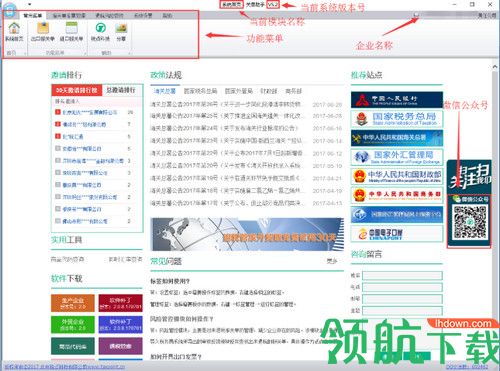The image size is (500, 371).
Task: Click the left link under 实用工具
Action: pyautogui.click(x=68, y=259)
